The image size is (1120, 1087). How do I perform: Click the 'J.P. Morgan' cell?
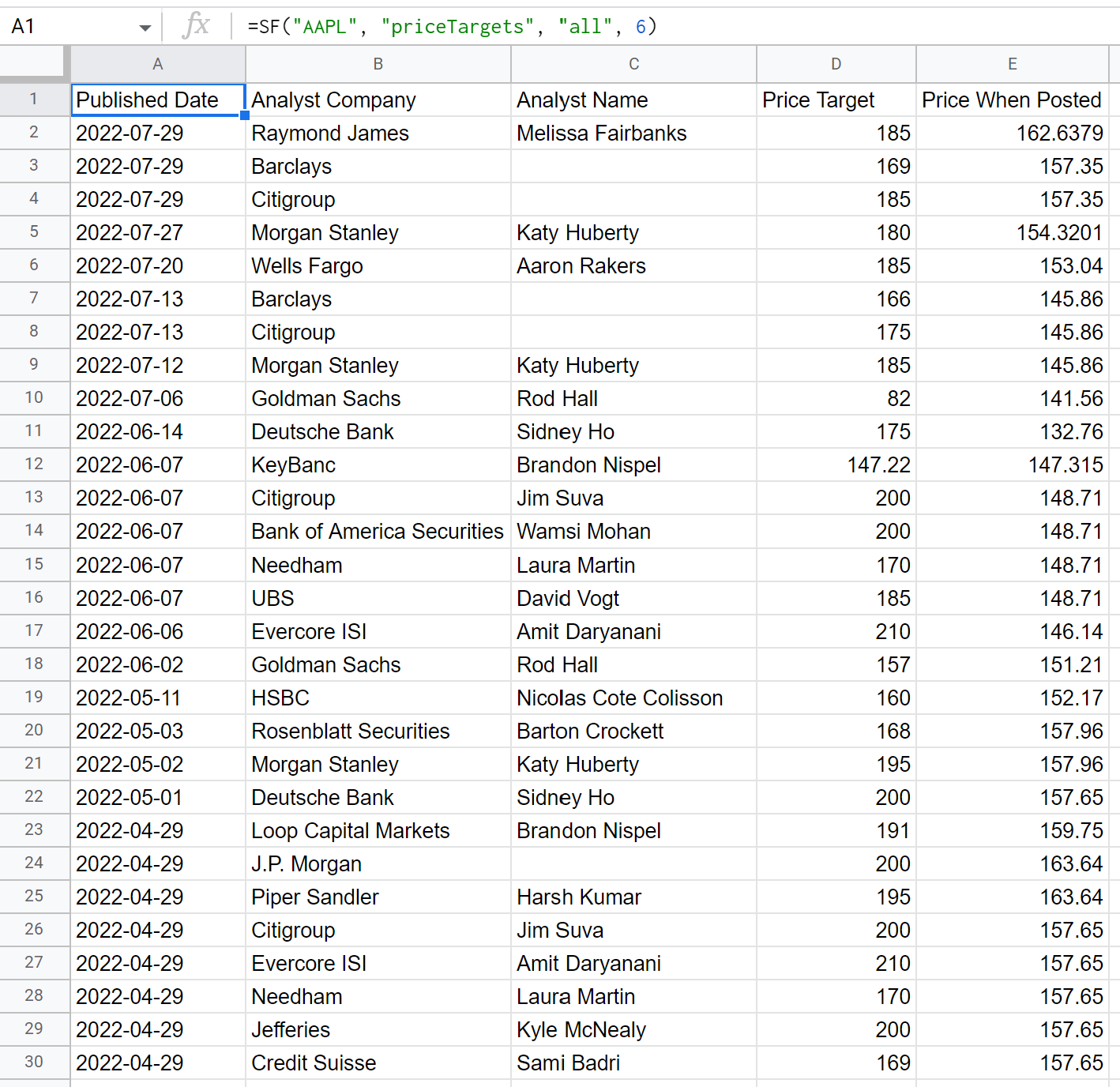point(378,864)
